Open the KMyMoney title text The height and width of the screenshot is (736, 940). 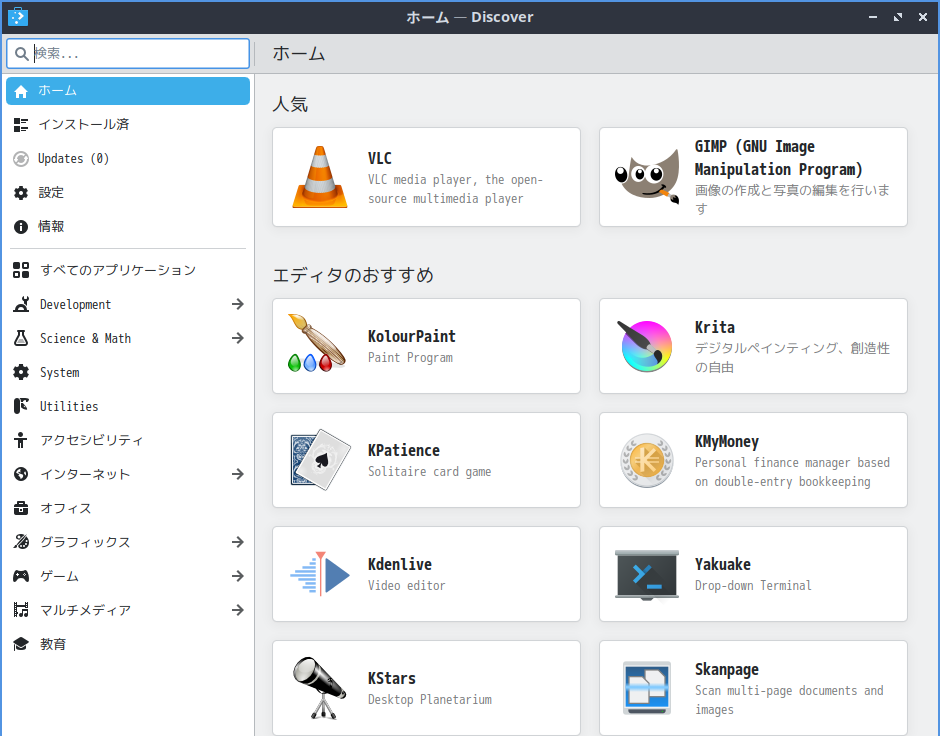(727, 442)
